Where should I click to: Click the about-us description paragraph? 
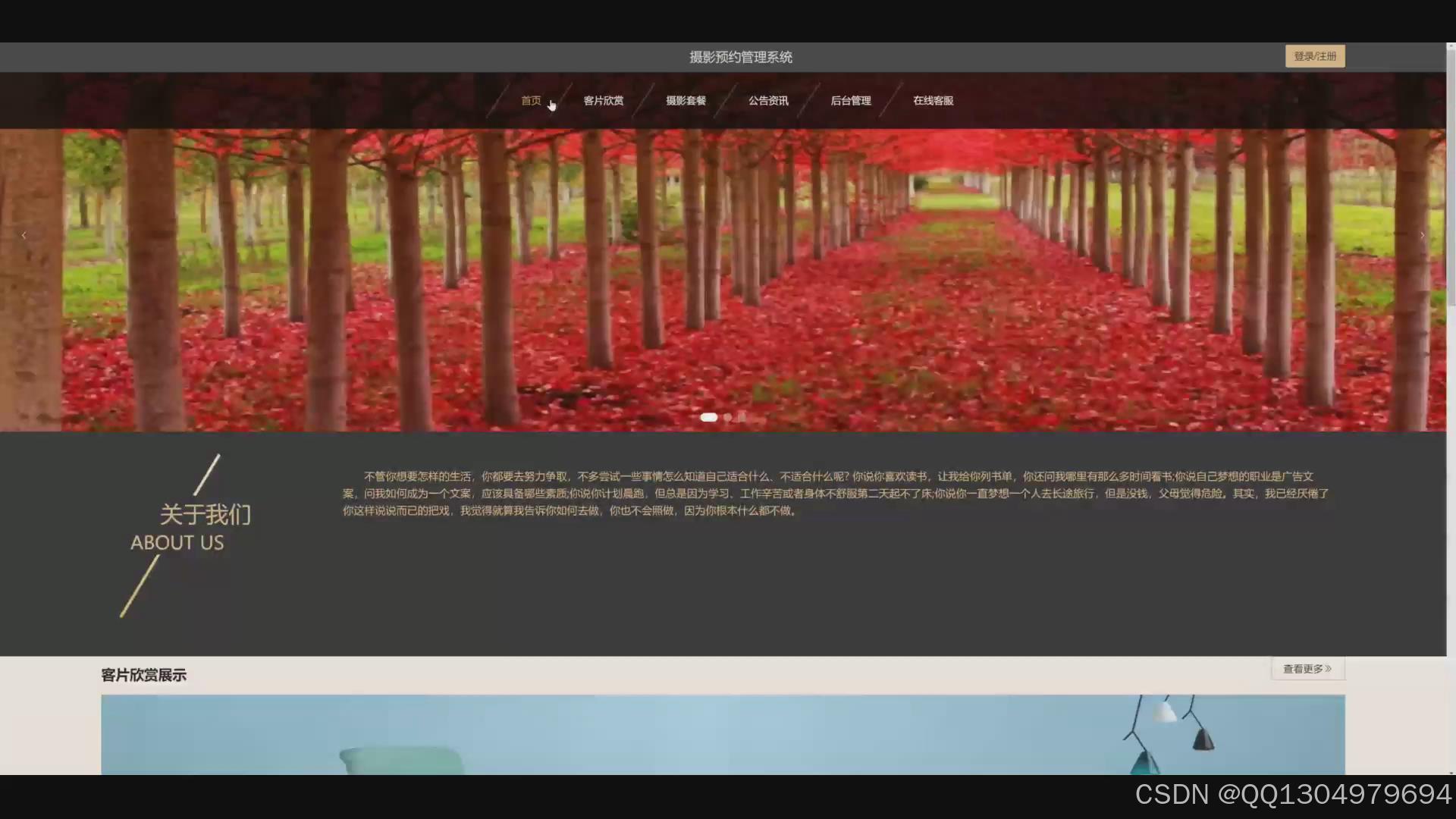[834, 494]
